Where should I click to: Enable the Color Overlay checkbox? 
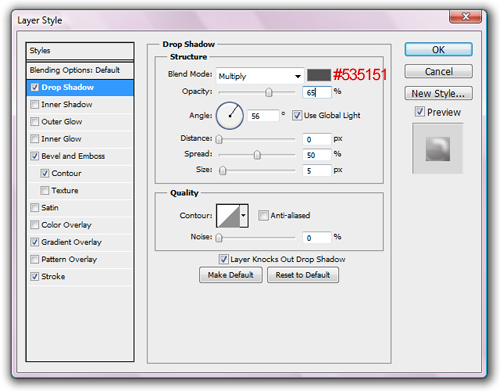pyautogui.click(x=34, y=225)
